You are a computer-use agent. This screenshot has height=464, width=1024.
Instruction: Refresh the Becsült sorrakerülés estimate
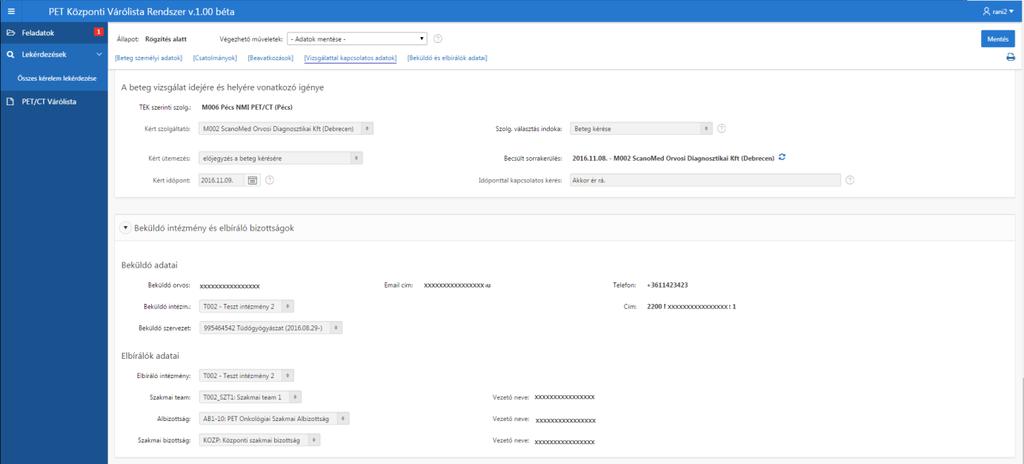coord(782,157)
